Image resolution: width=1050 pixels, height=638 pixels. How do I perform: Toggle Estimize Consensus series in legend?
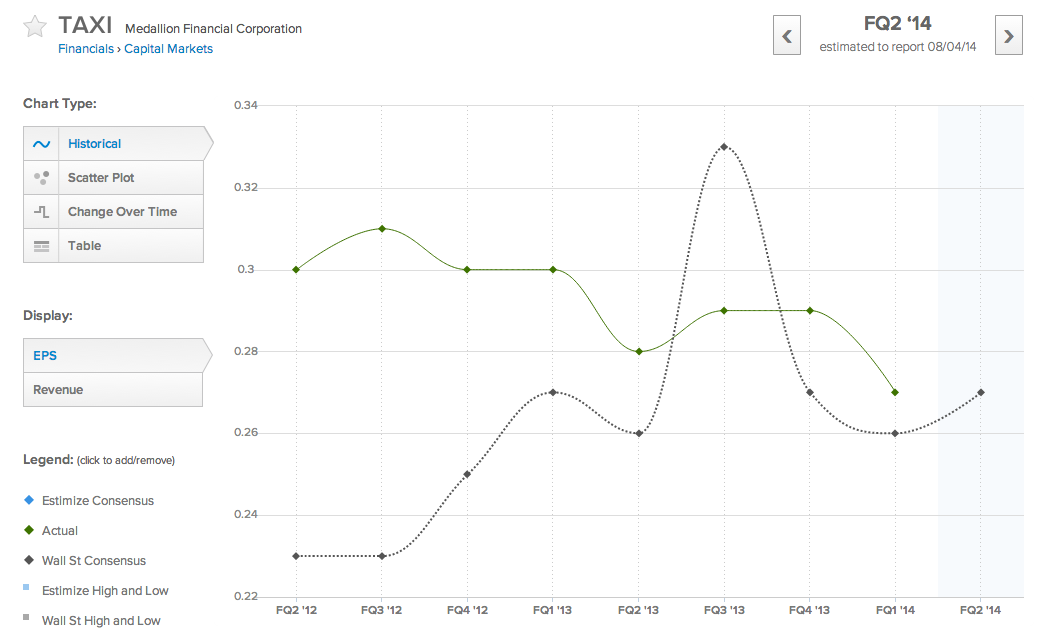[x=97, y=500]
